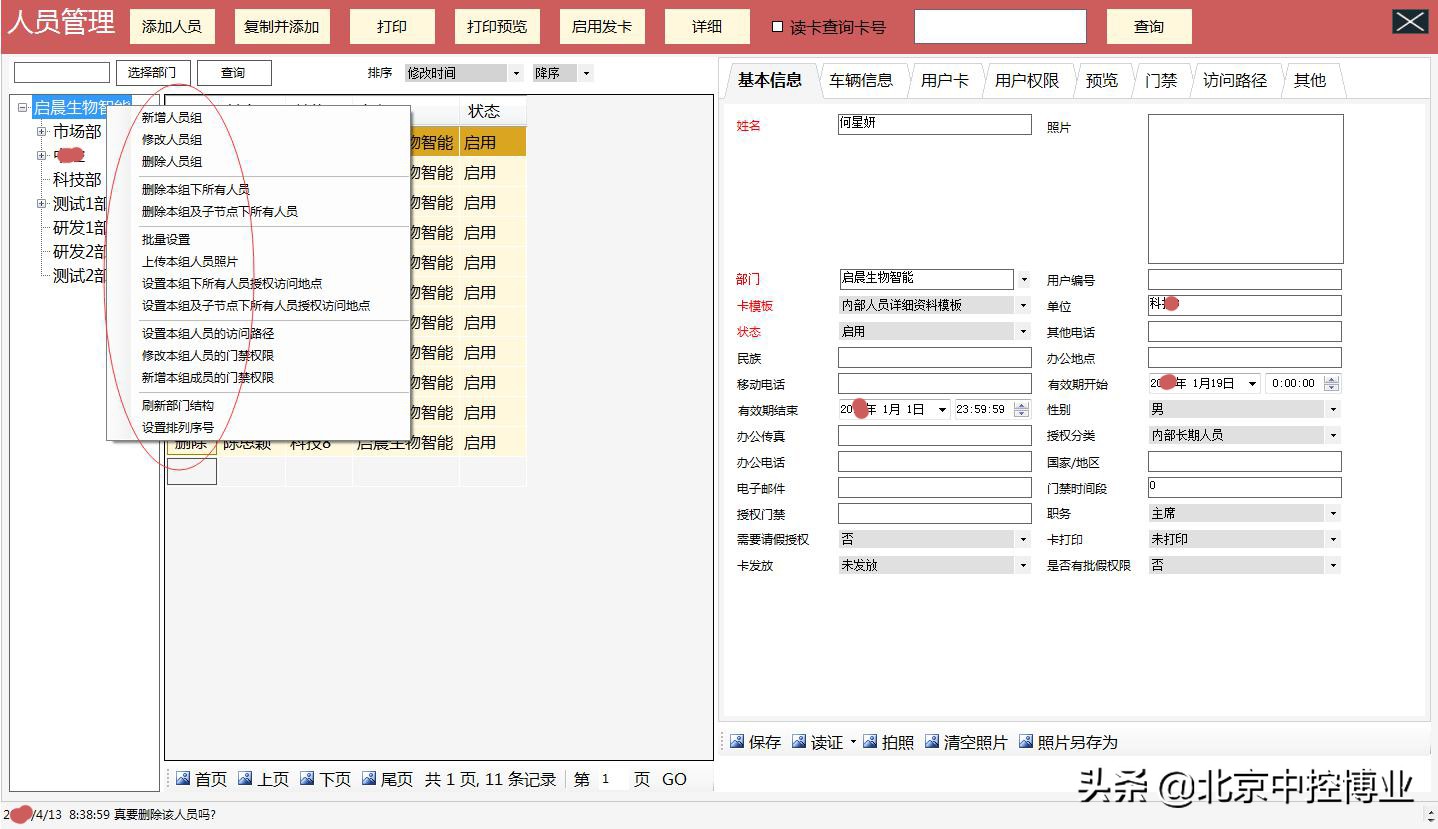The image size is (1438, 829).
Task: Click the 添加人员 button
Action: click(x=172, y=27)
